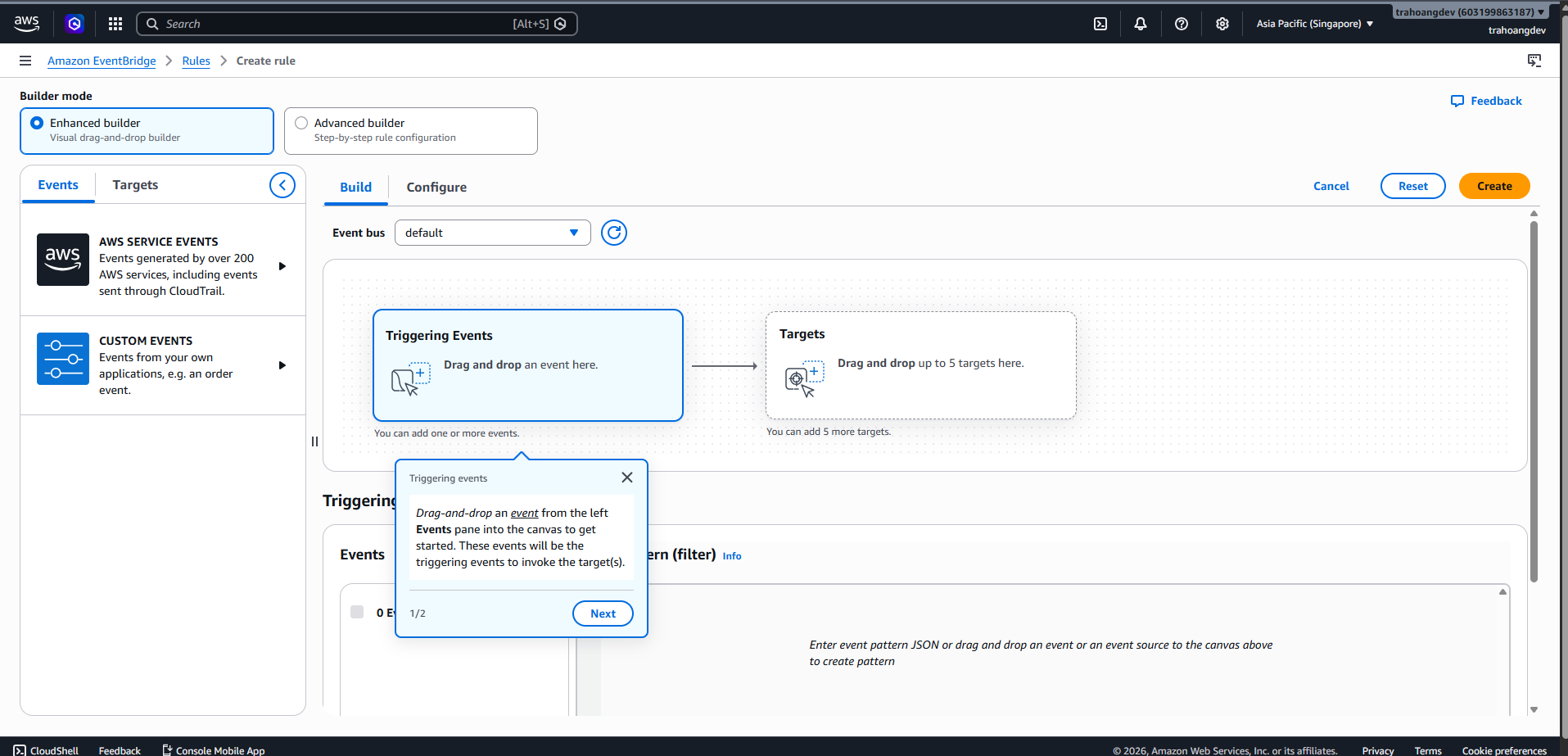Open the Rules breadcrumb link
Screen dimensions: 1568x756
[x=196, y=61]
